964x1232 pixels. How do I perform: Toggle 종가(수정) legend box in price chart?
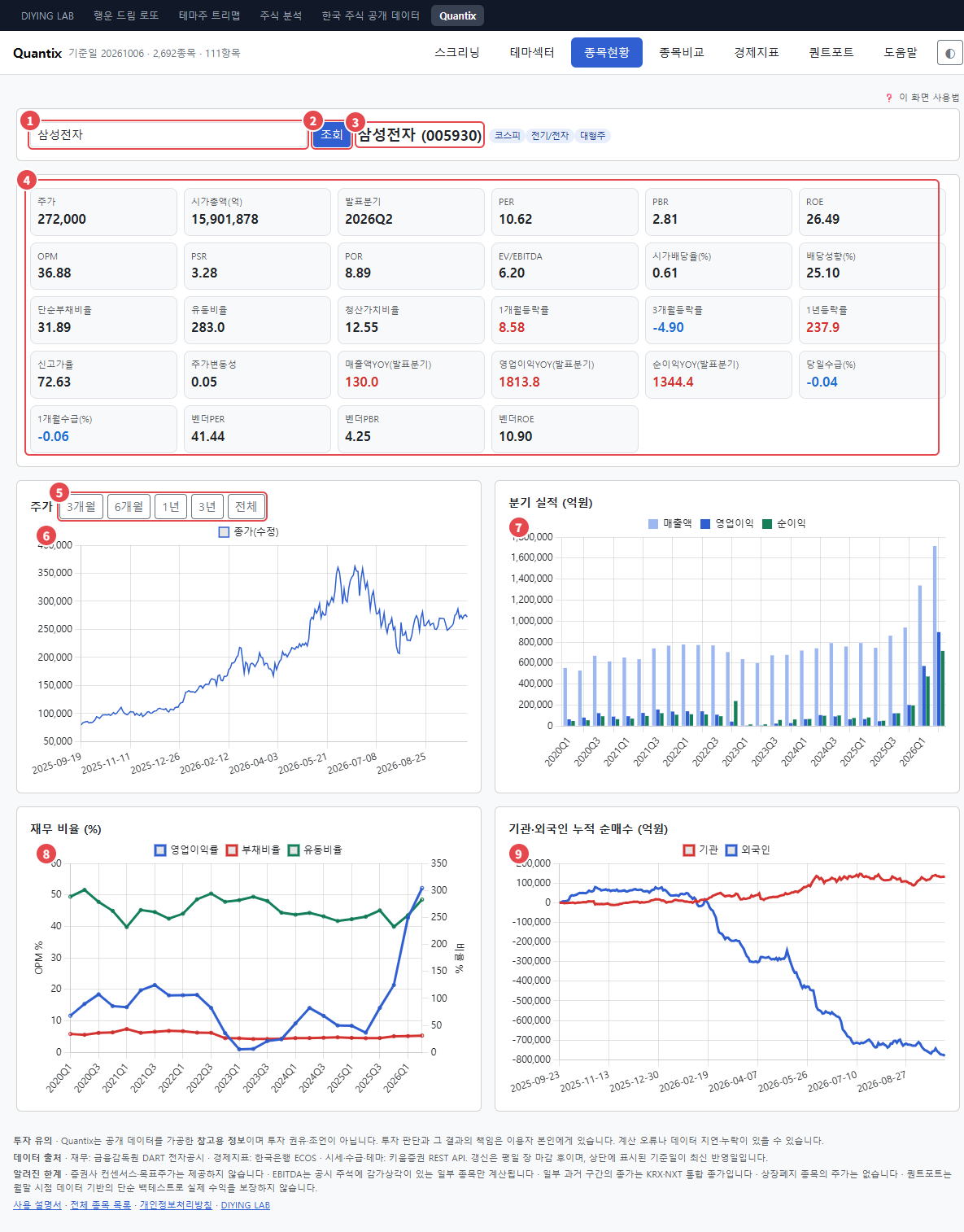point(225,532)
